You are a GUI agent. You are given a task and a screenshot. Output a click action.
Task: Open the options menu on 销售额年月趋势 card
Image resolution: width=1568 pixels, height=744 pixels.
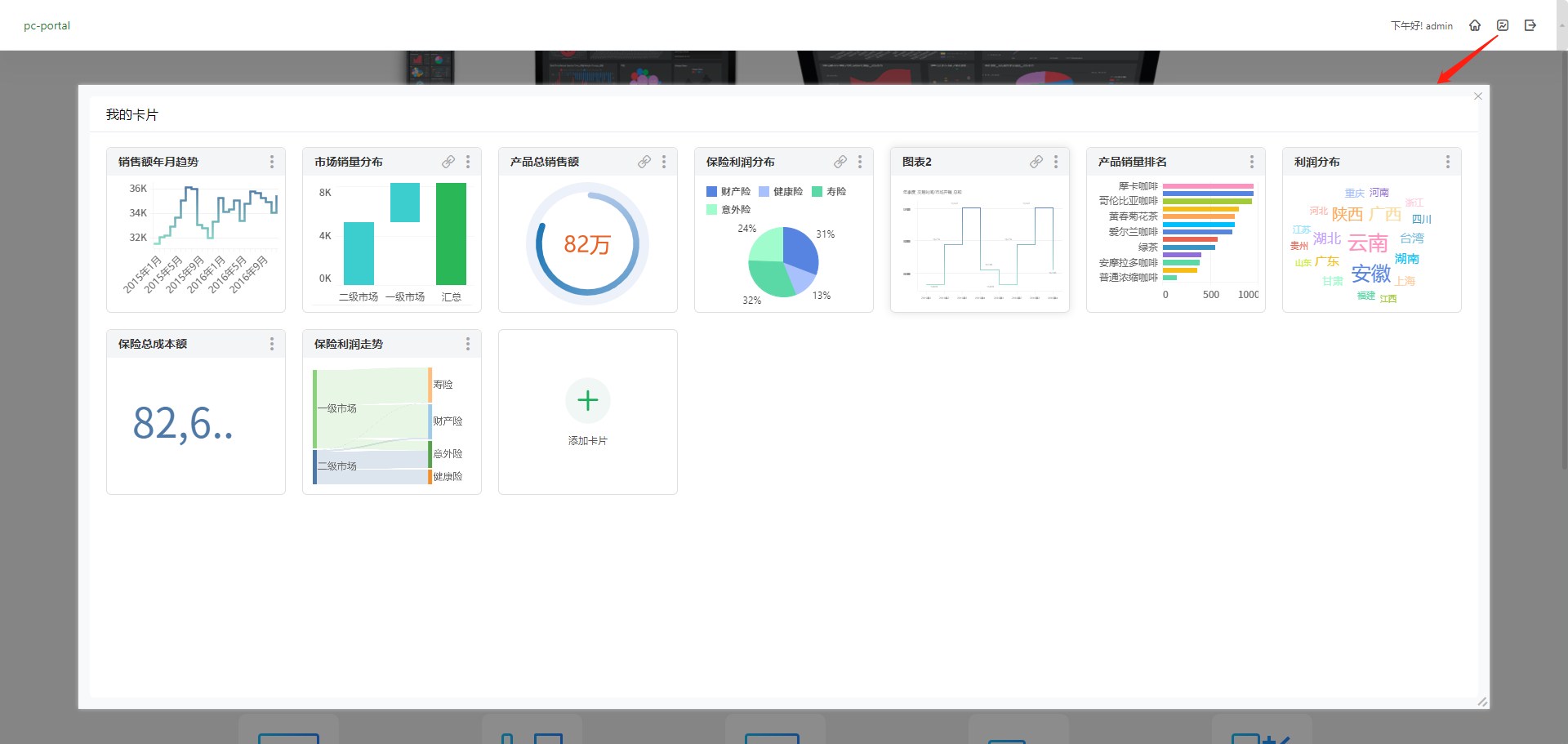tap(272, 162)
